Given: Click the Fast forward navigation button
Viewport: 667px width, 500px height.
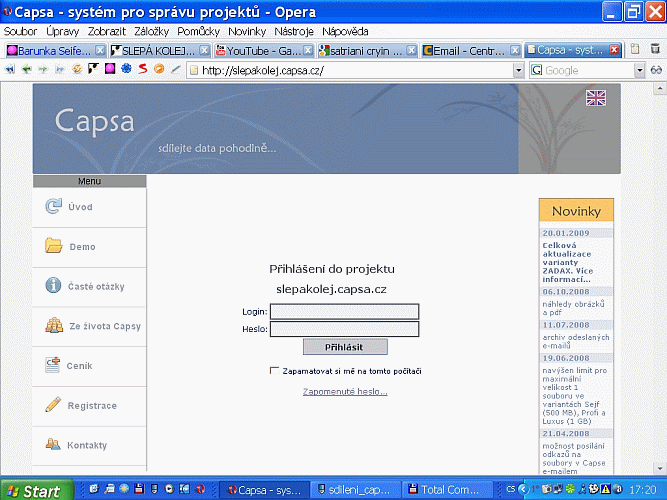Looking at the screenshot, I should coord(60,69).
